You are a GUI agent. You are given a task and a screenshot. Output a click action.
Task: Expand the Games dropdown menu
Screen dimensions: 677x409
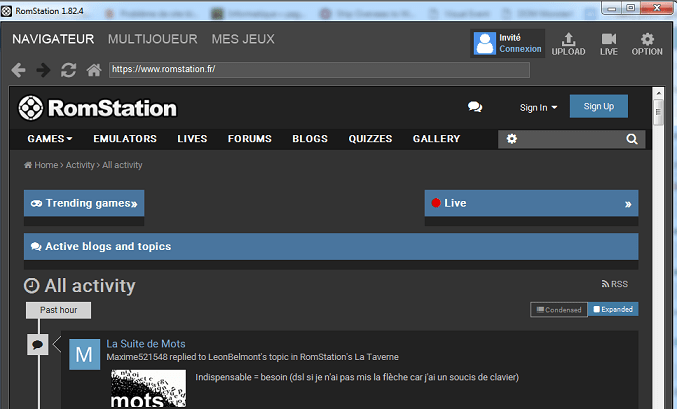pyautogui.click(x=50, y=139)
